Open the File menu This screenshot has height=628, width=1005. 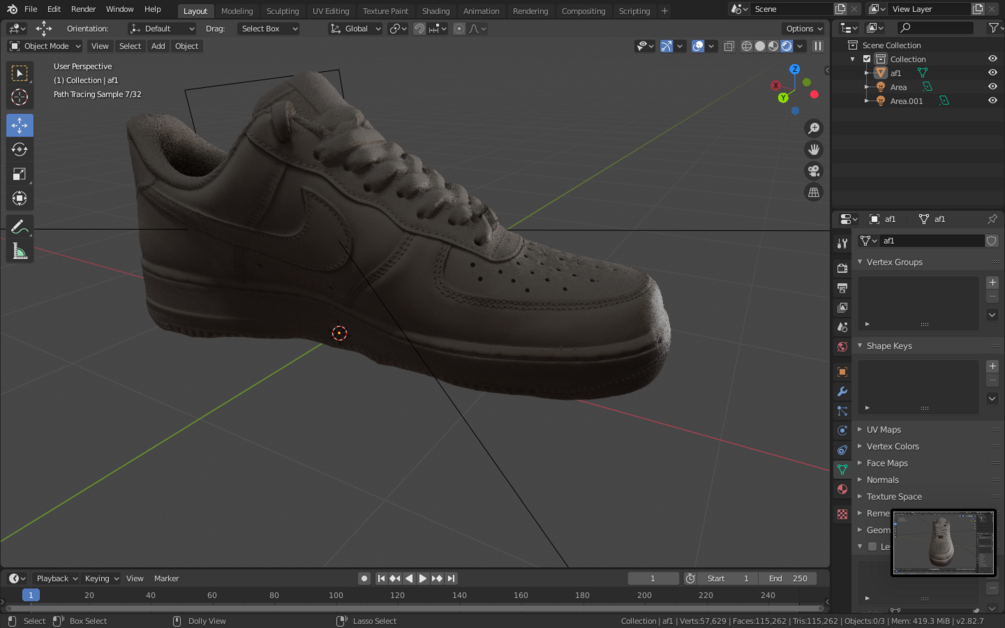pyautogui.click(x=30, y=9)
